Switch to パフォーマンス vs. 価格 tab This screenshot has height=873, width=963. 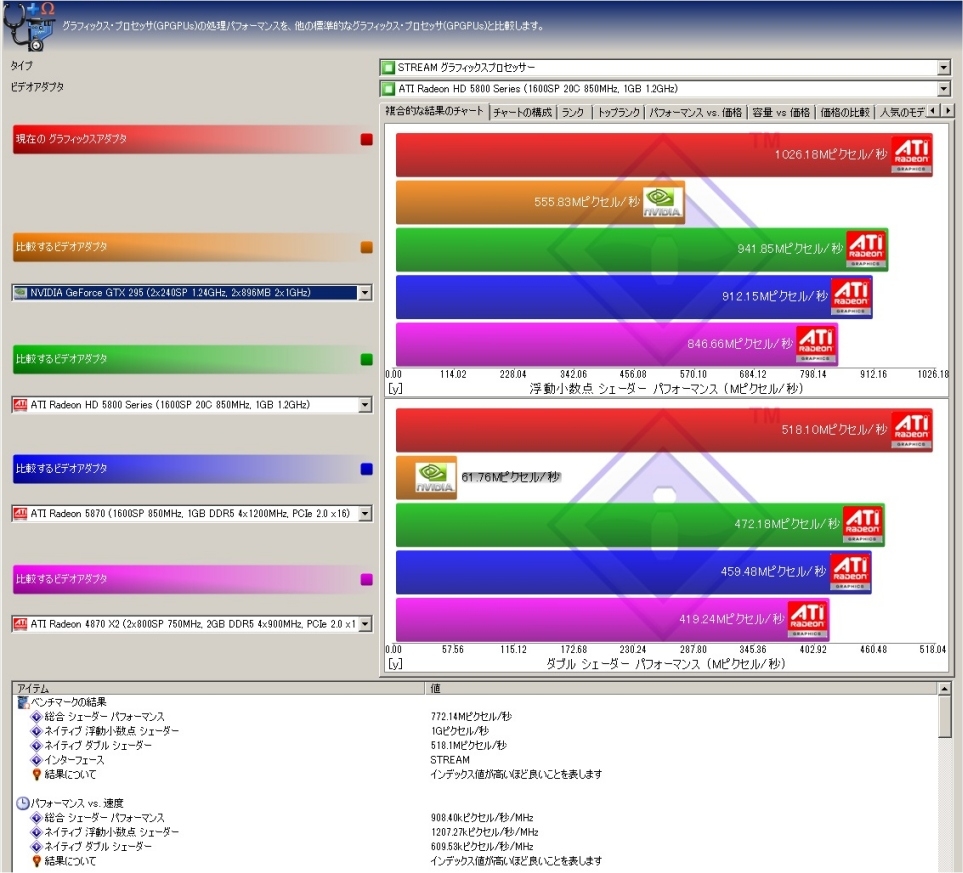point(696,112)
